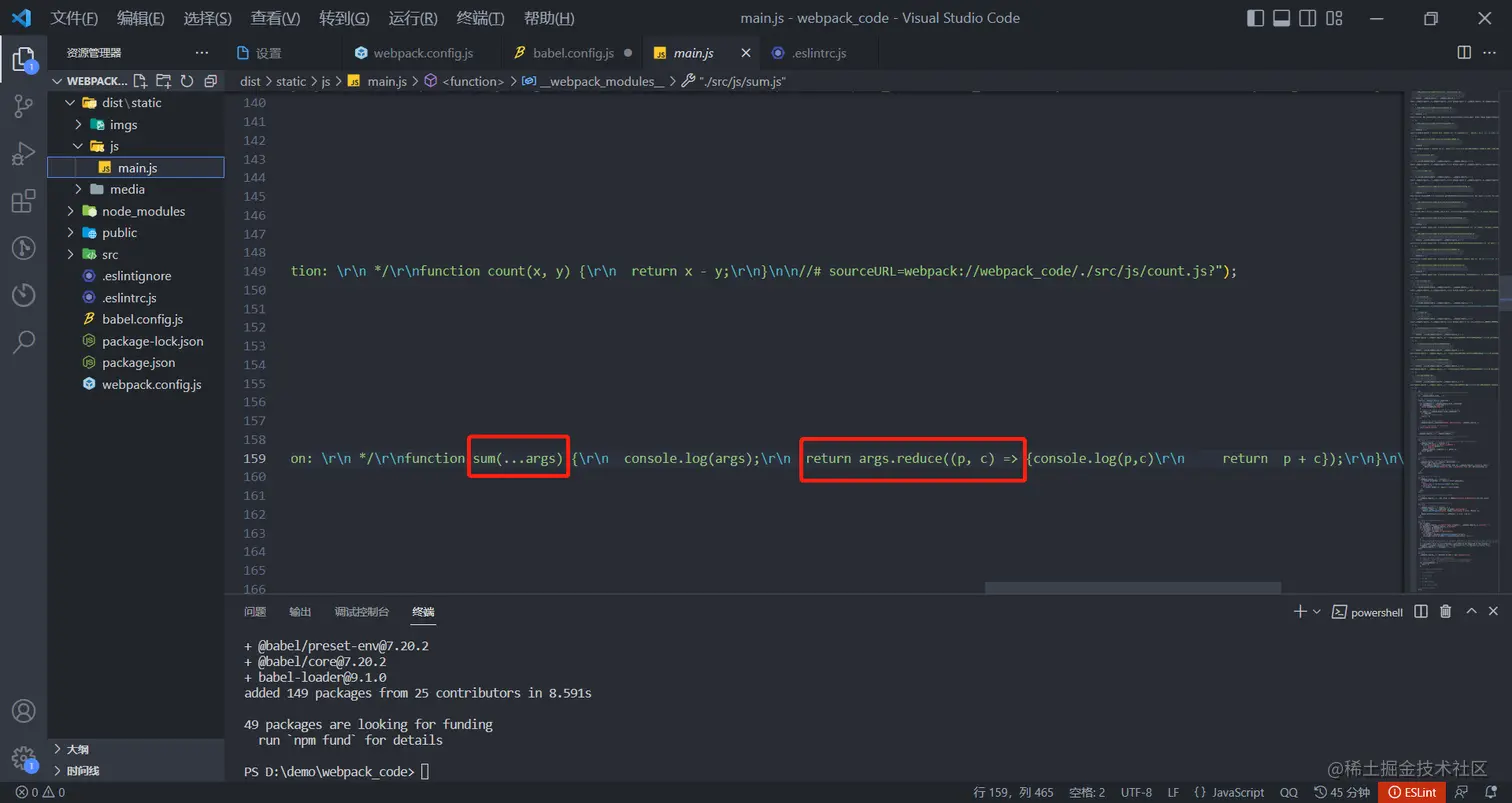Viewport: 1512px width, 803px height.
Task: Open the 文件(F) menu
Action: 74,18
